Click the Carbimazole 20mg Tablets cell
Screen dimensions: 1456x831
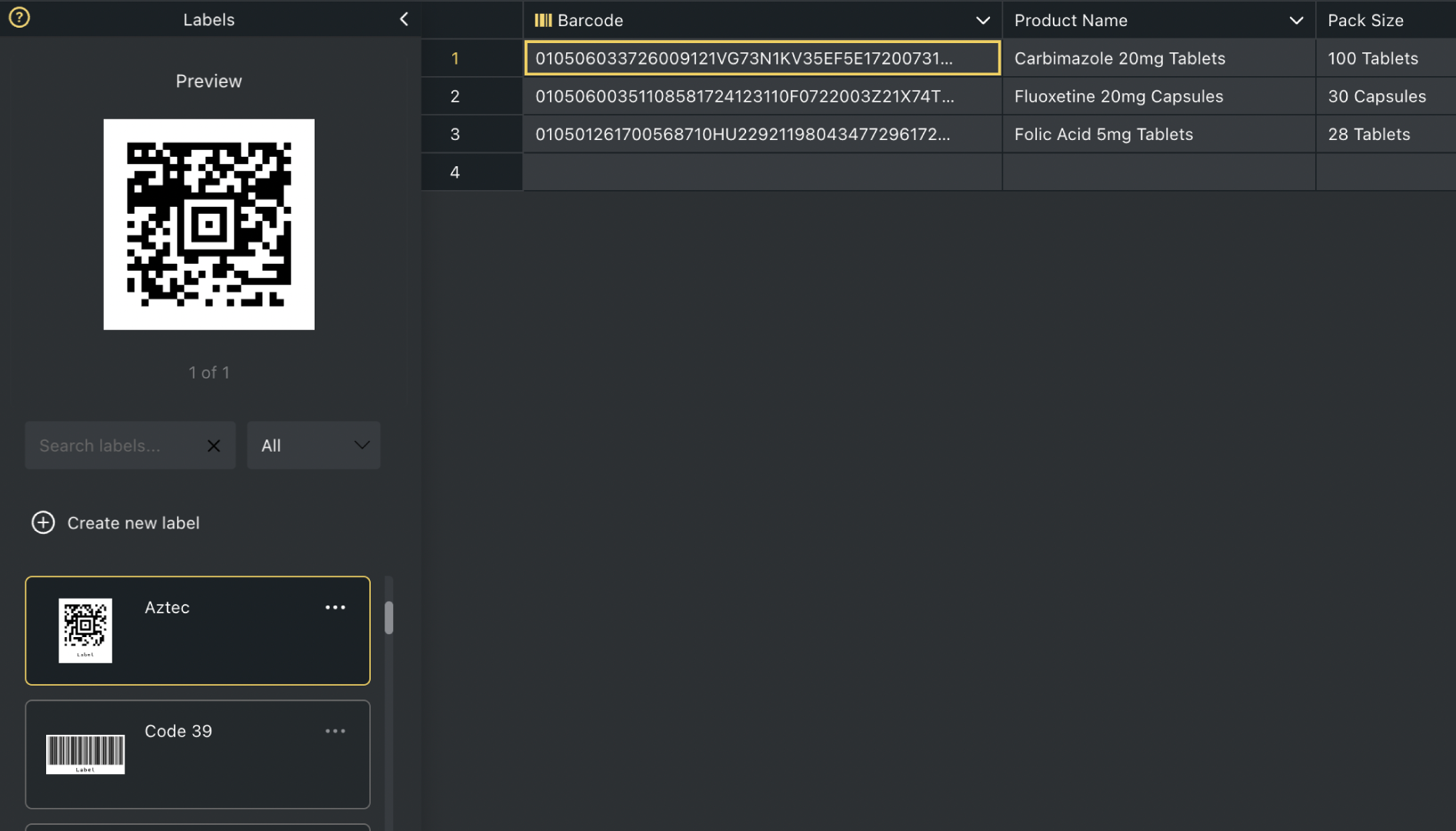pyautogui.click(x=1158, y=58)
